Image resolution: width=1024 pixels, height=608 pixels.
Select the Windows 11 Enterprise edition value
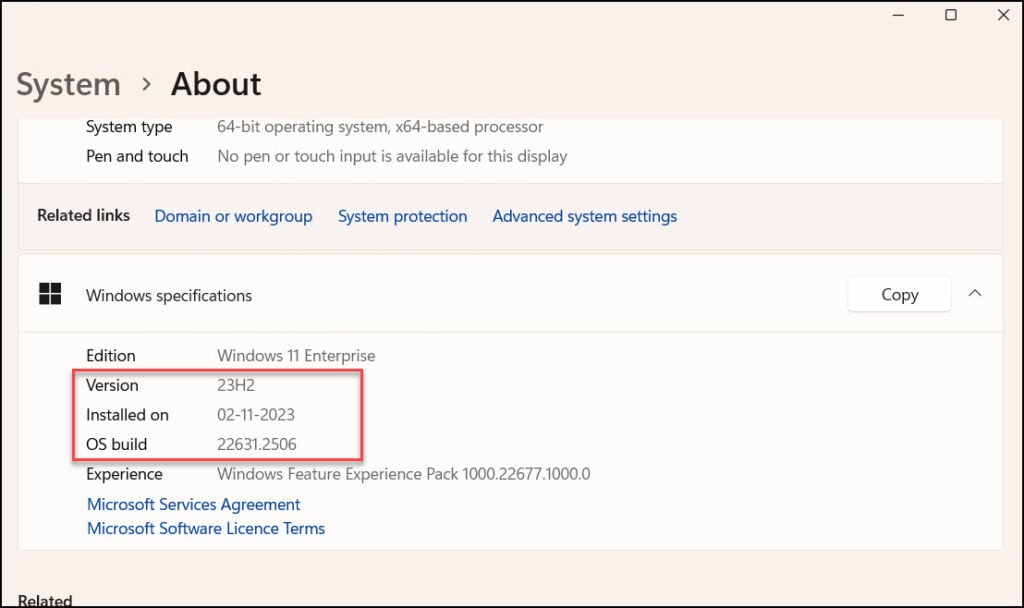click(x=296, y=356)
